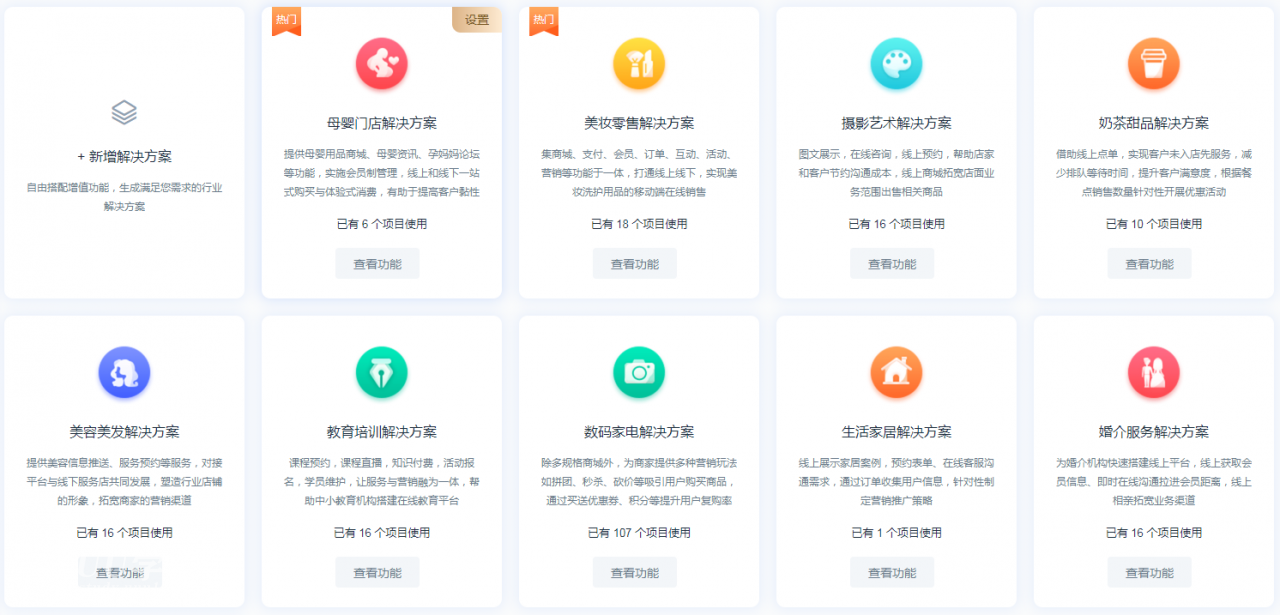Click the stacked layers icon on 新增解决方案 card
The width and height of the screenshot is (1280, 615).
click(x=123, y=113)
